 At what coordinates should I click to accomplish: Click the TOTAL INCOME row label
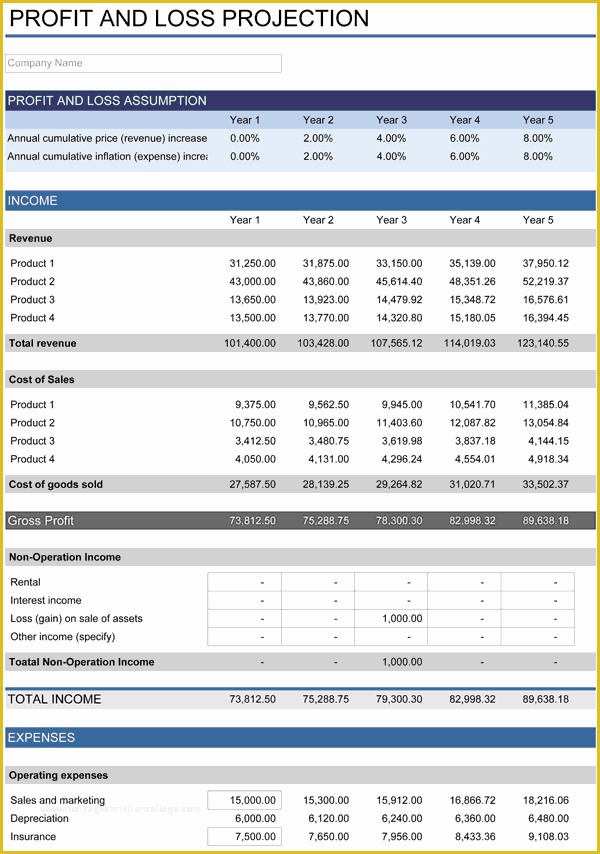[54, 699]
